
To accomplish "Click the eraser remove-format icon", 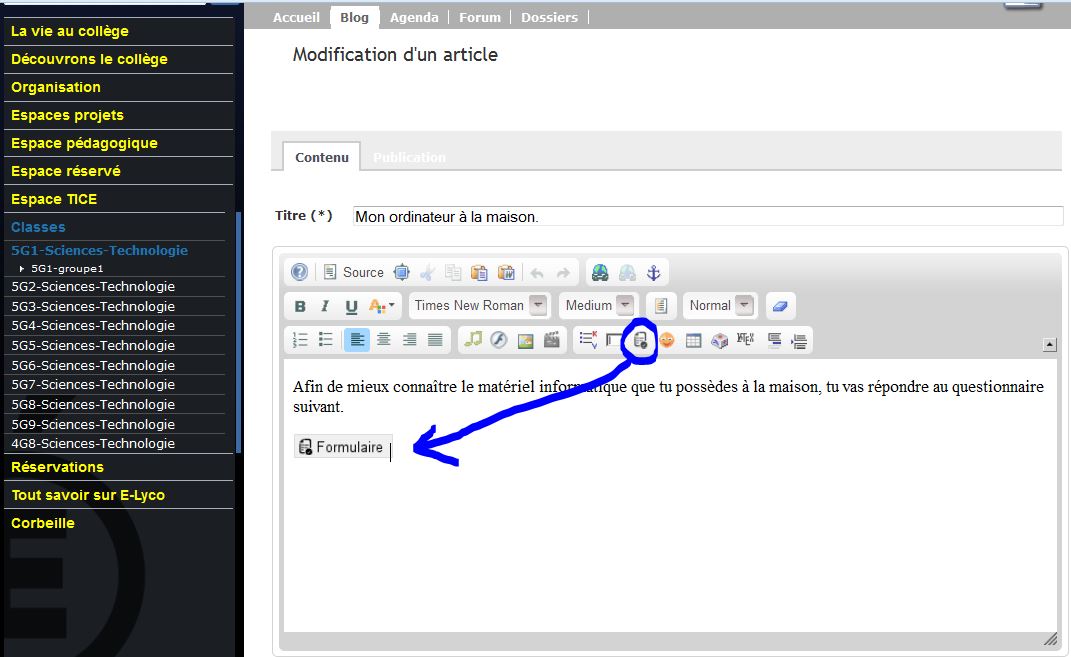I will pos(782,306).
